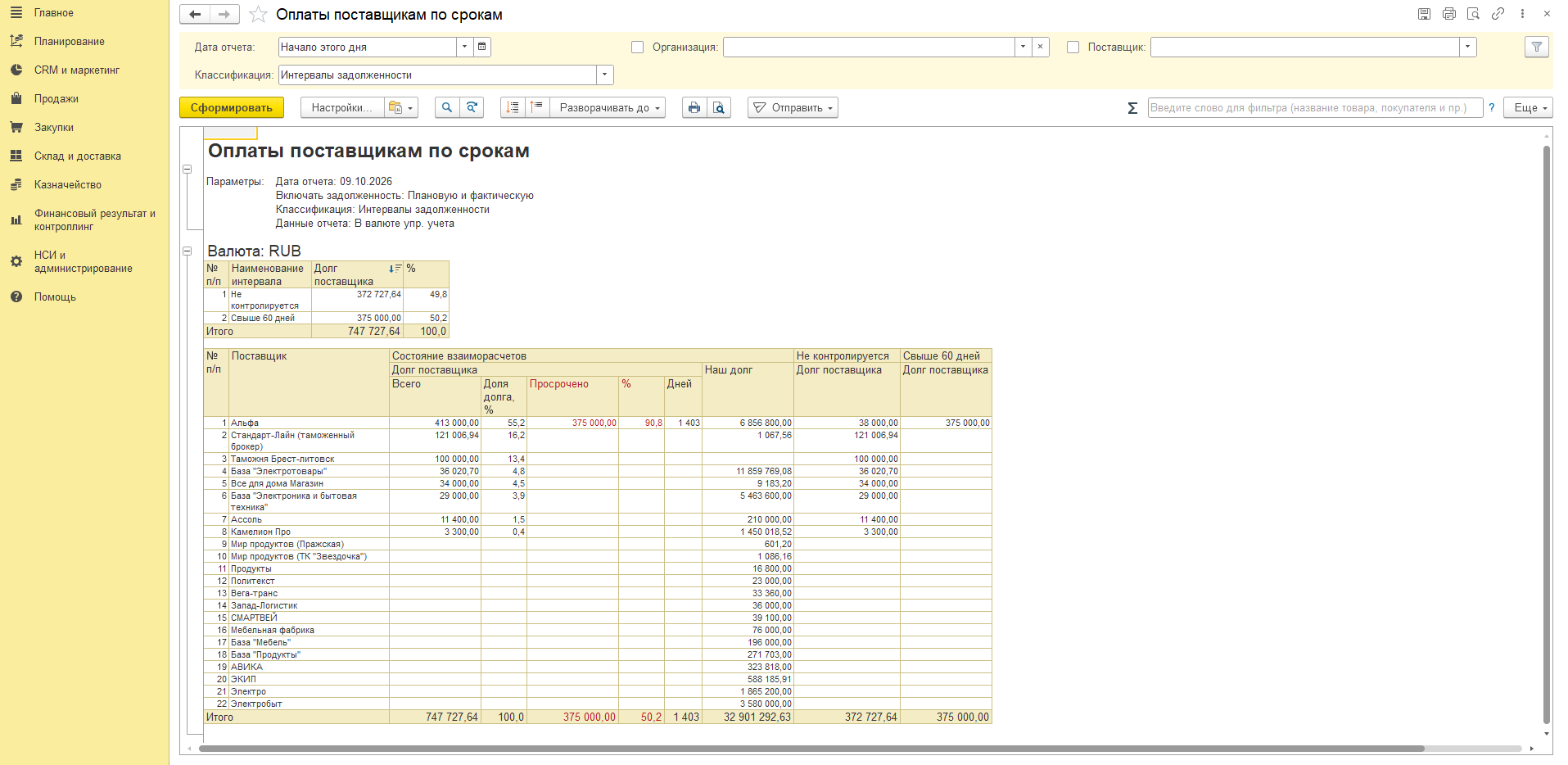Screen dimensions: 1568x765
Task: Enable the Организация filter checkbox
Action: coord(637,48)
